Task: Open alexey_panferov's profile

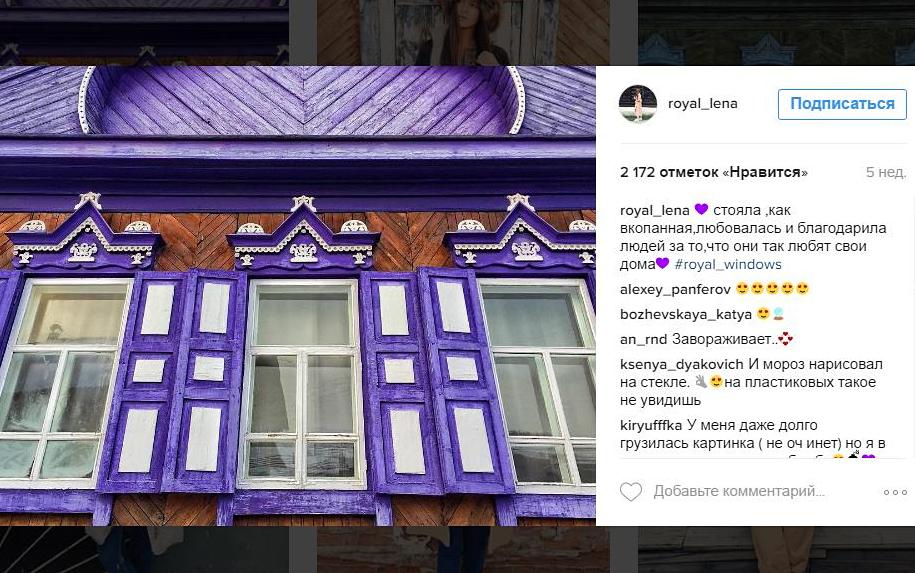Action: point(675,289)
